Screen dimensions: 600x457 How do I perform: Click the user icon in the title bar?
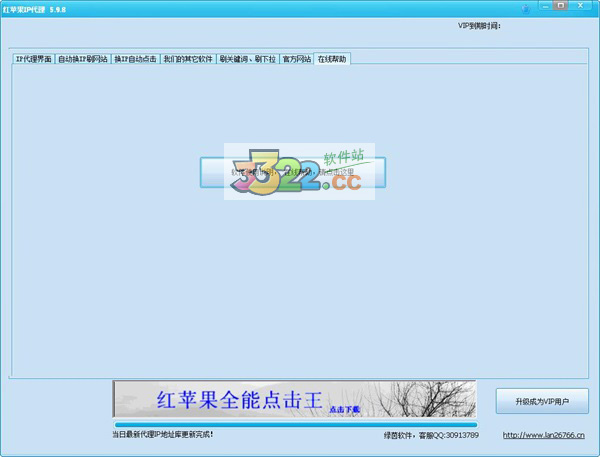point(527,8)
